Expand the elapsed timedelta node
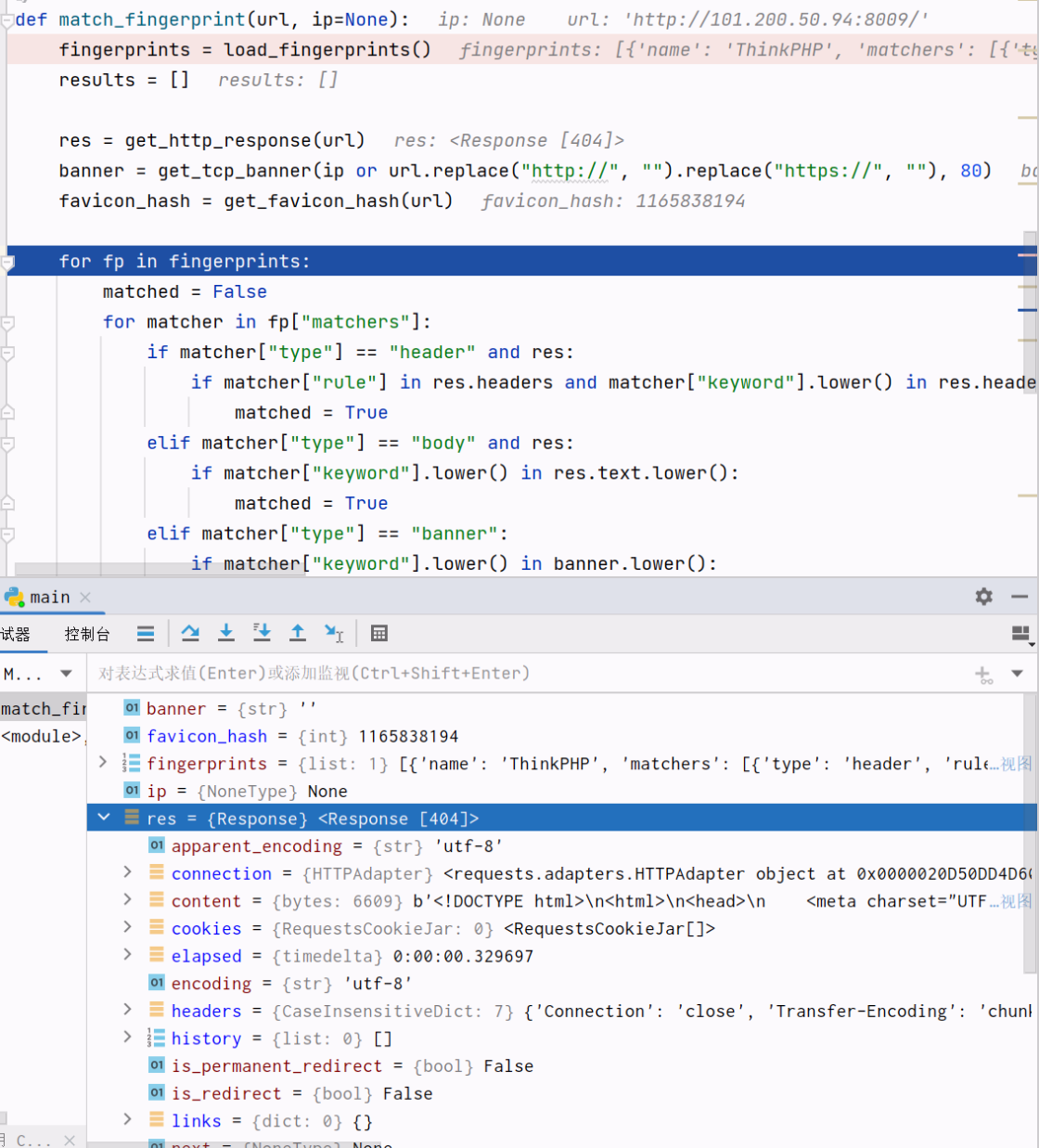The image size is (1039, 1148). (128, 955)
